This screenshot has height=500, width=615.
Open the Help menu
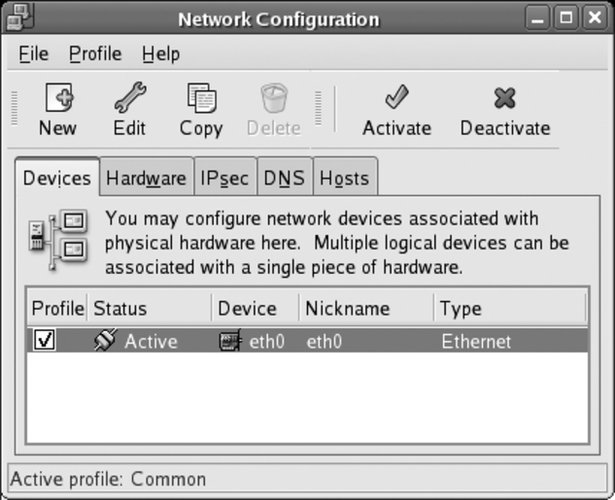tap(160, 53)
